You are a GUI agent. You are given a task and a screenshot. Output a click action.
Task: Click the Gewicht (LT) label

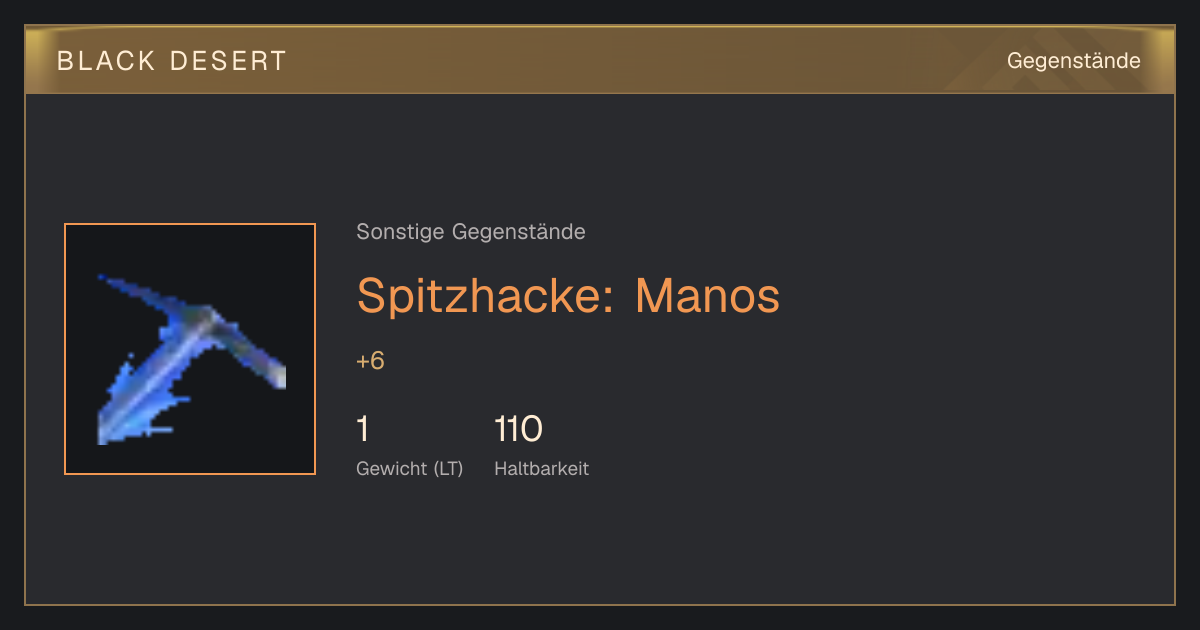tap(409, 469)
